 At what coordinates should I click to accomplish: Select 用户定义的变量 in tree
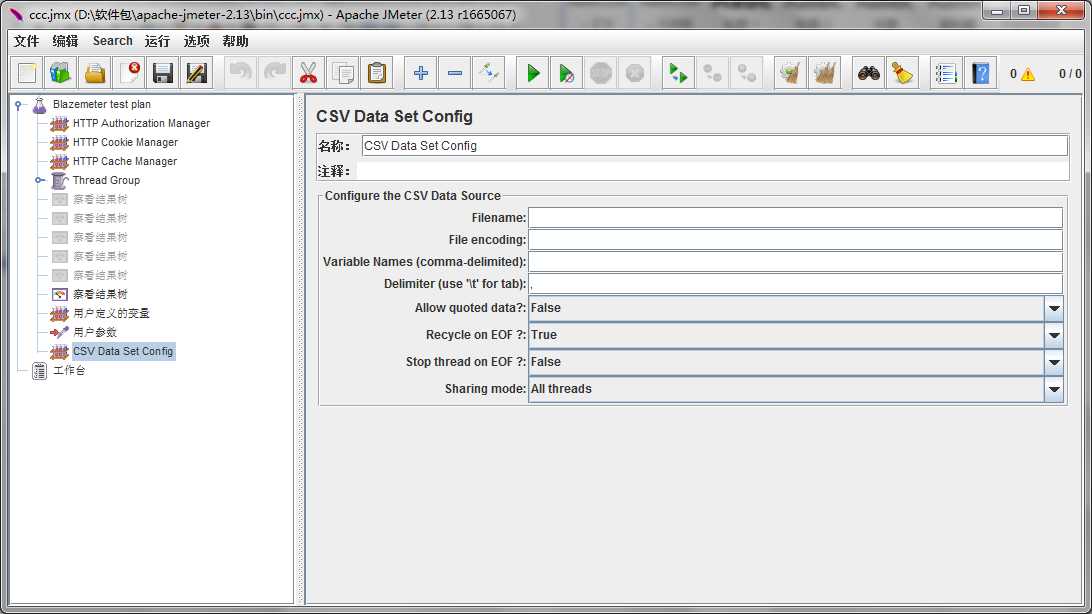(x=111, y=313)
